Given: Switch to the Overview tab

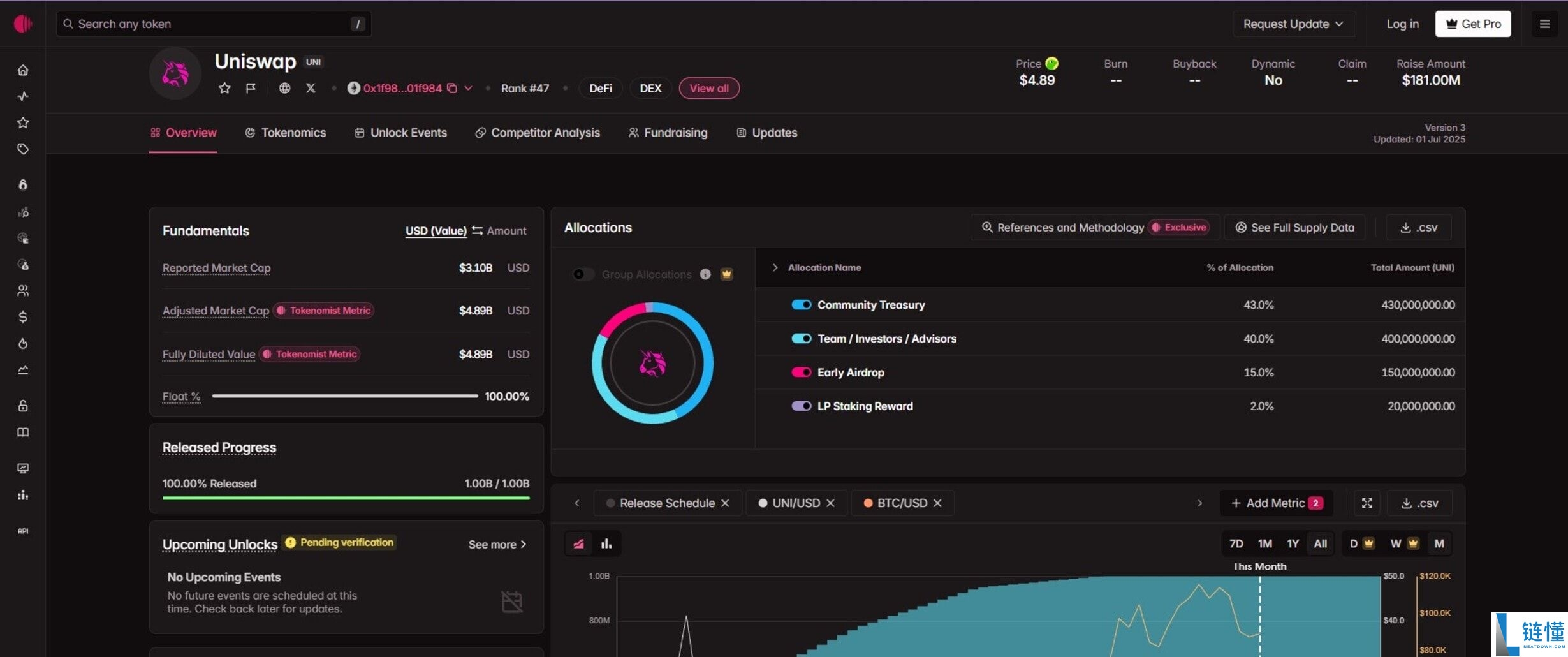Looking at the screenshot, I should point(183,133).
